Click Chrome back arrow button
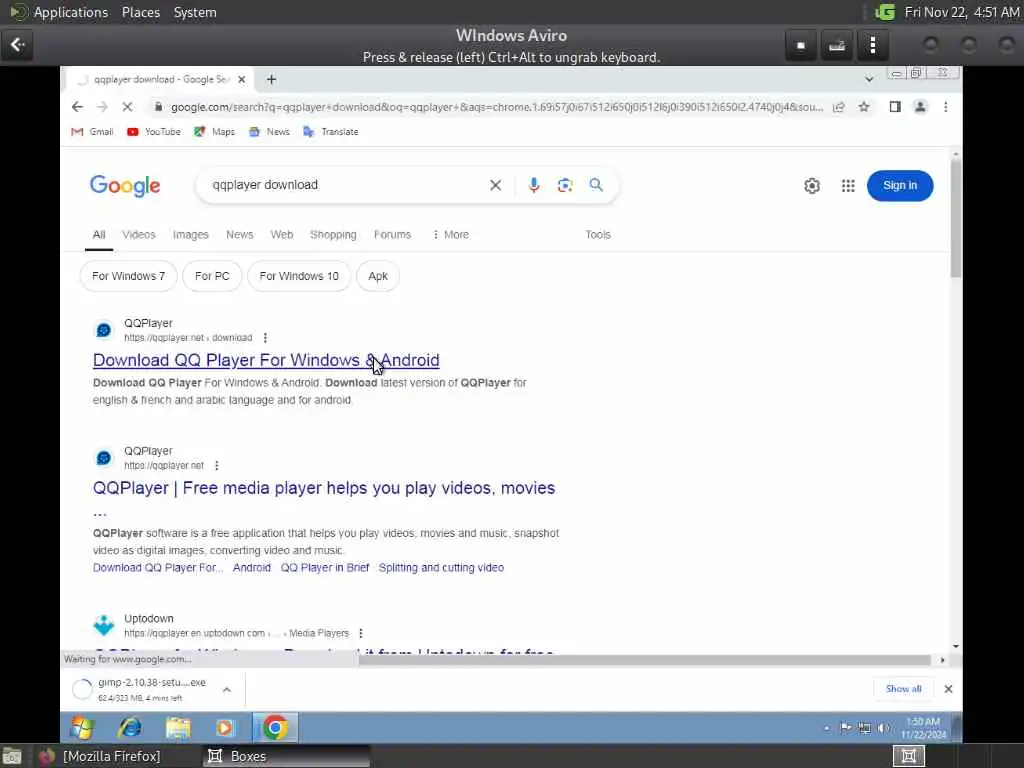 [x=77, y=107]
